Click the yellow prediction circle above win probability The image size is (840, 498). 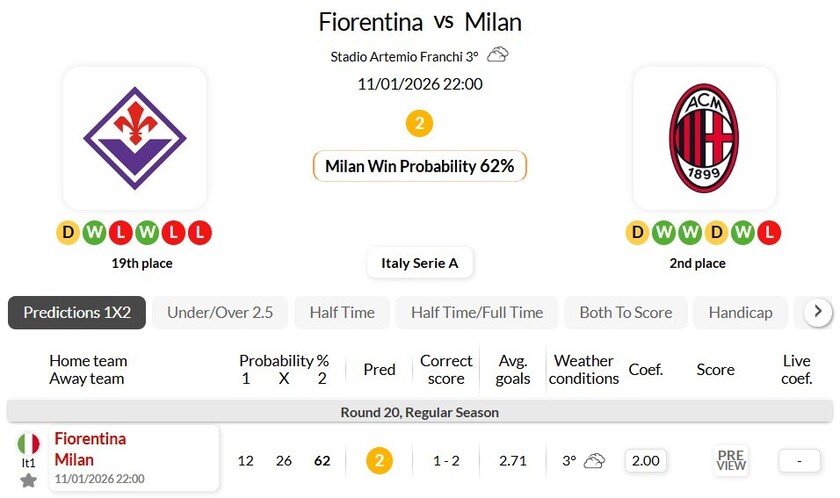pyautogui.click(x=419, y=124)
